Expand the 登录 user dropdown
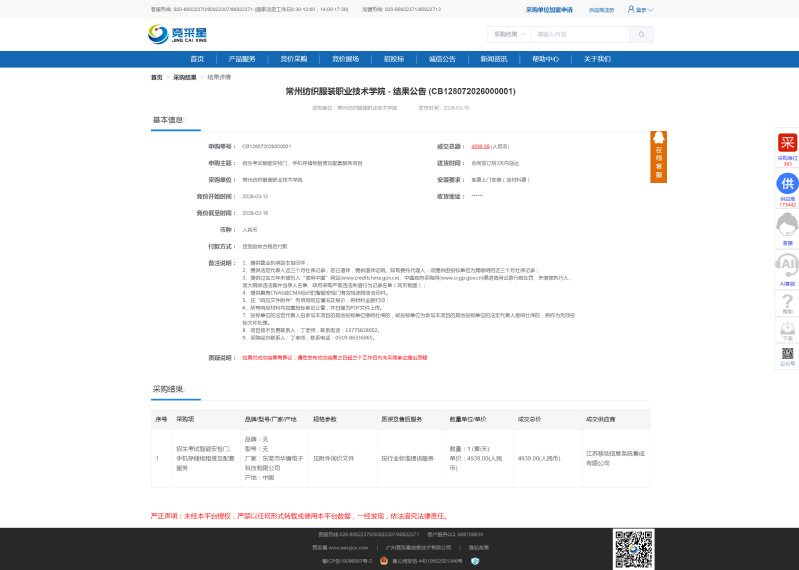Image resolution: width=799 pixels, height=570 pixels. 641,9
